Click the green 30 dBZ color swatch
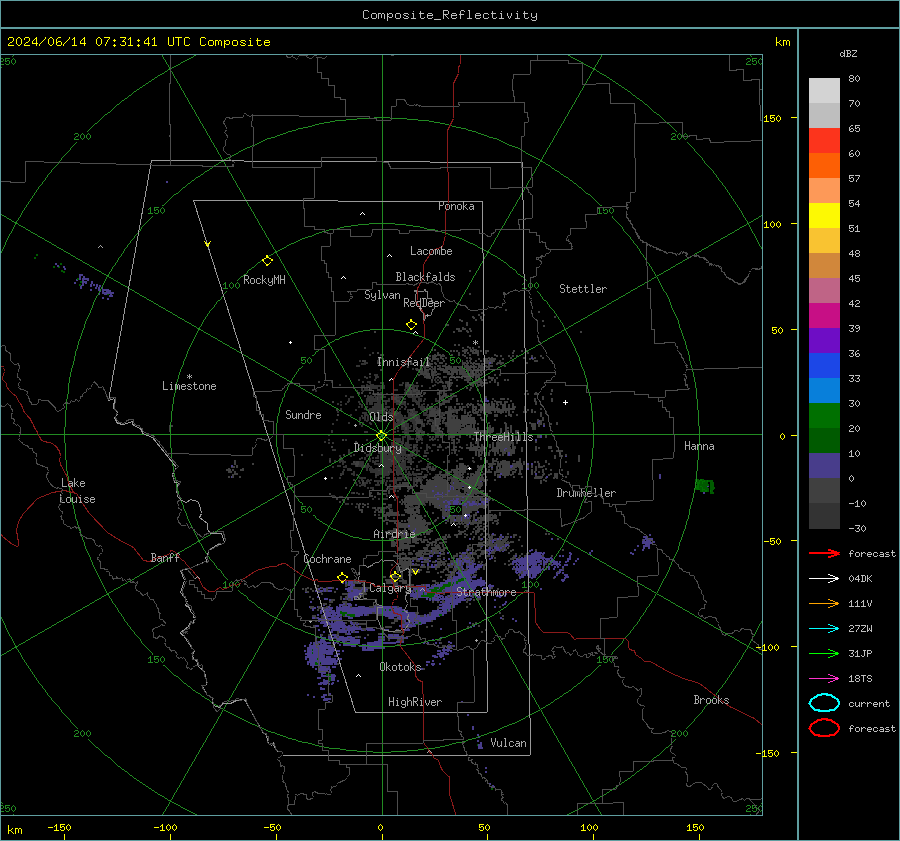Viewport: 900px width, 841px height. 824,416
